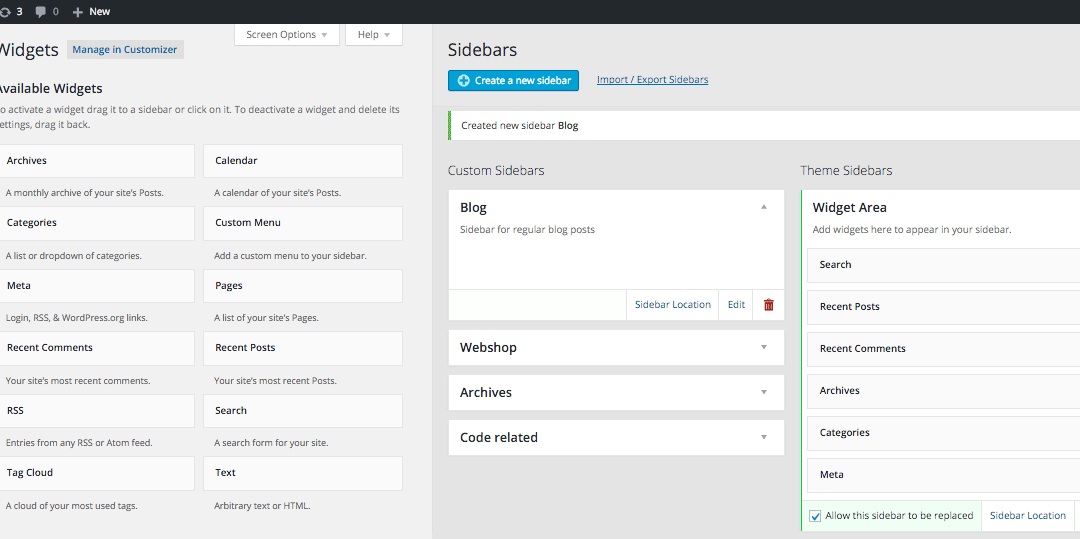
Task: Collapse the Blog sidebar panel
Action: pos(763,207)
